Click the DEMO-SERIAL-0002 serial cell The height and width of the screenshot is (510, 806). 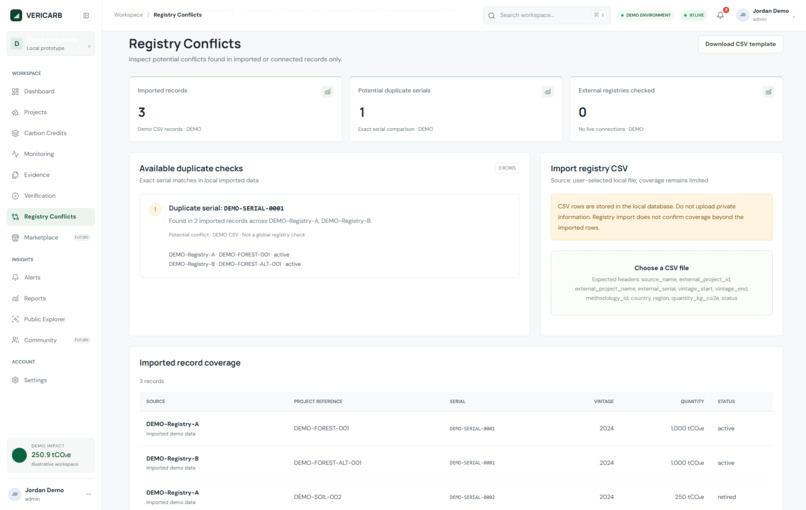(472, 497)
